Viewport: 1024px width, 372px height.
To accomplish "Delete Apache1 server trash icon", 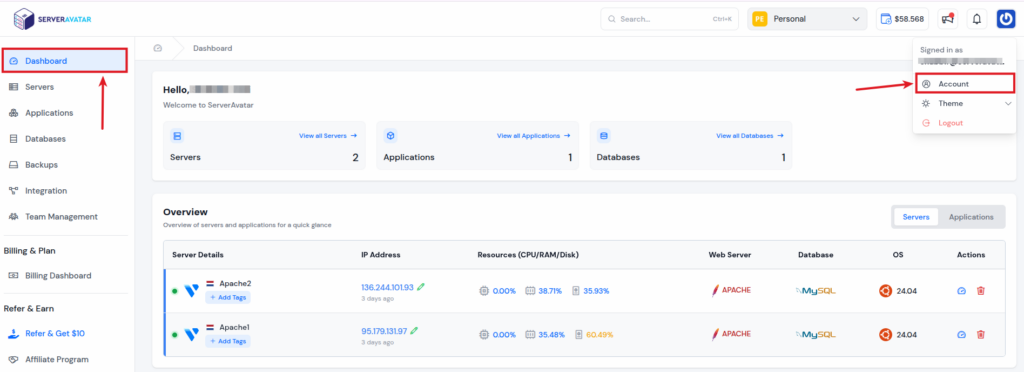I will (x=980, y=335).
